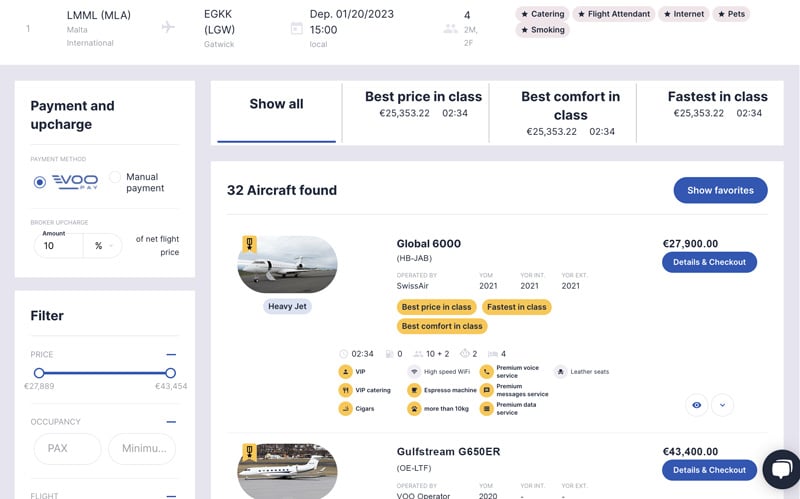Image resolution: width=800 pixels, height=499 pixels.
Task: Select the Manual payment radio option
Action: 115,177
